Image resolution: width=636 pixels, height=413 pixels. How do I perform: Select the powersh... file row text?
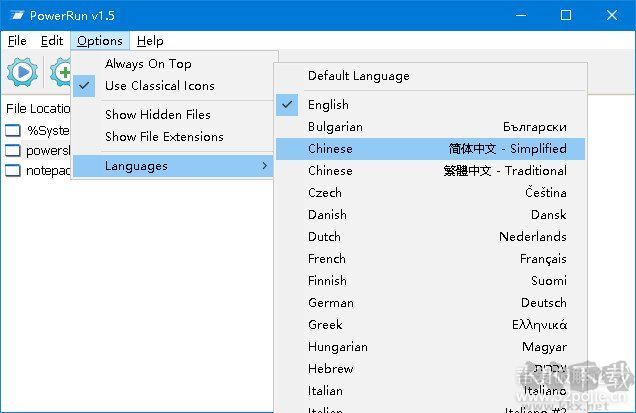[x=48, y=151]
